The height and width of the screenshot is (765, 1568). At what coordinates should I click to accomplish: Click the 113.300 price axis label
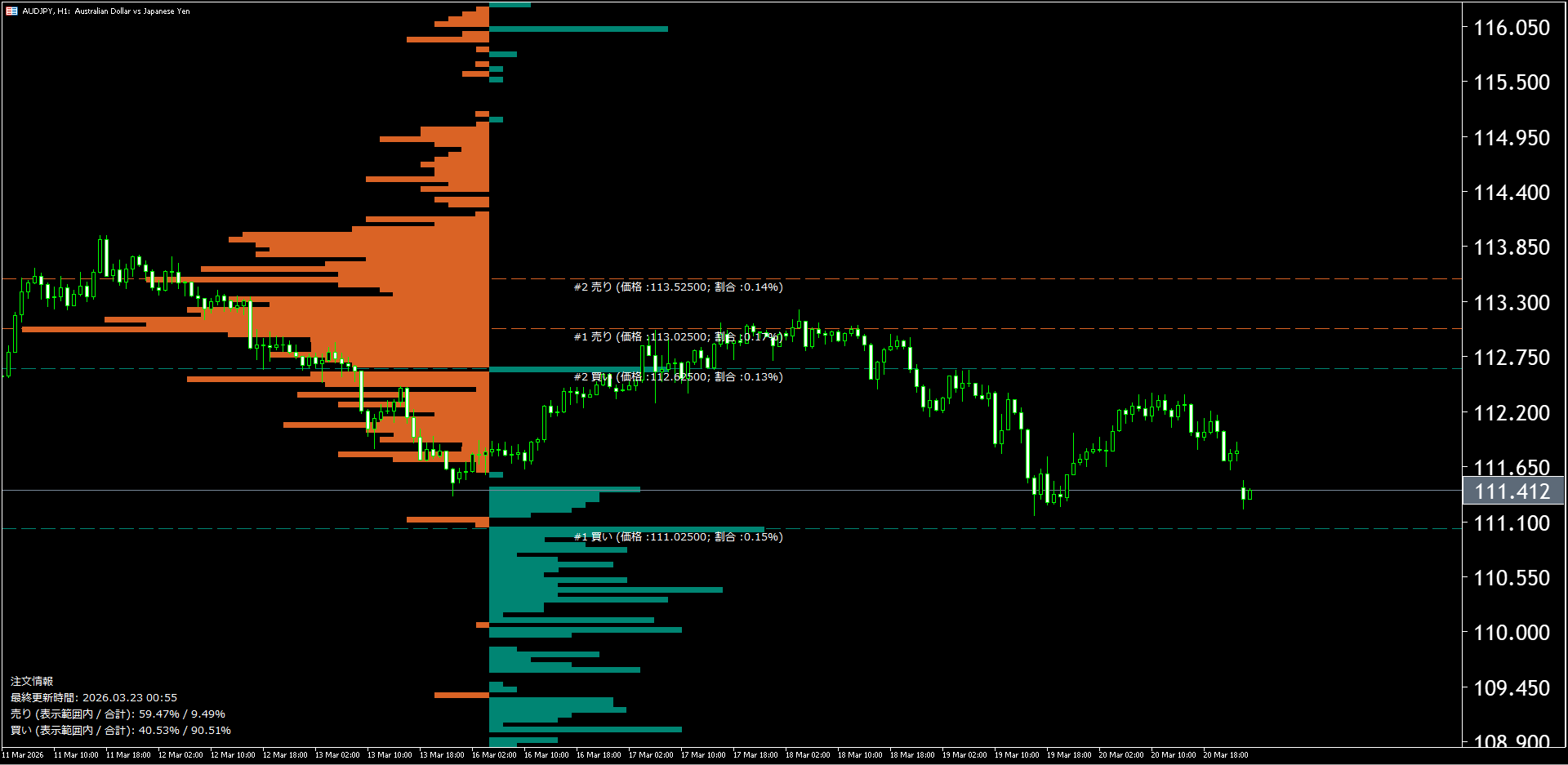coord(1511,303)
